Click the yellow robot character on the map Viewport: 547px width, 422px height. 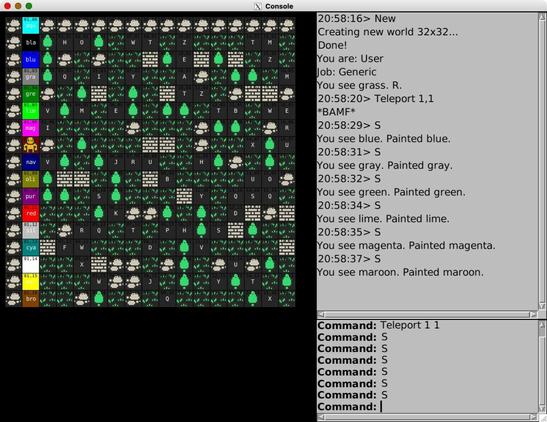click(x=31, y=145)
